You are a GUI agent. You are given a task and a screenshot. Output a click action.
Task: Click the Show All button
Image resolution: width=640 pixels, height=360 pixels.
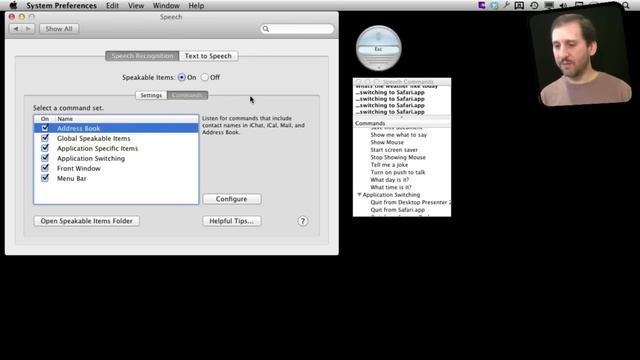point(59,29)
